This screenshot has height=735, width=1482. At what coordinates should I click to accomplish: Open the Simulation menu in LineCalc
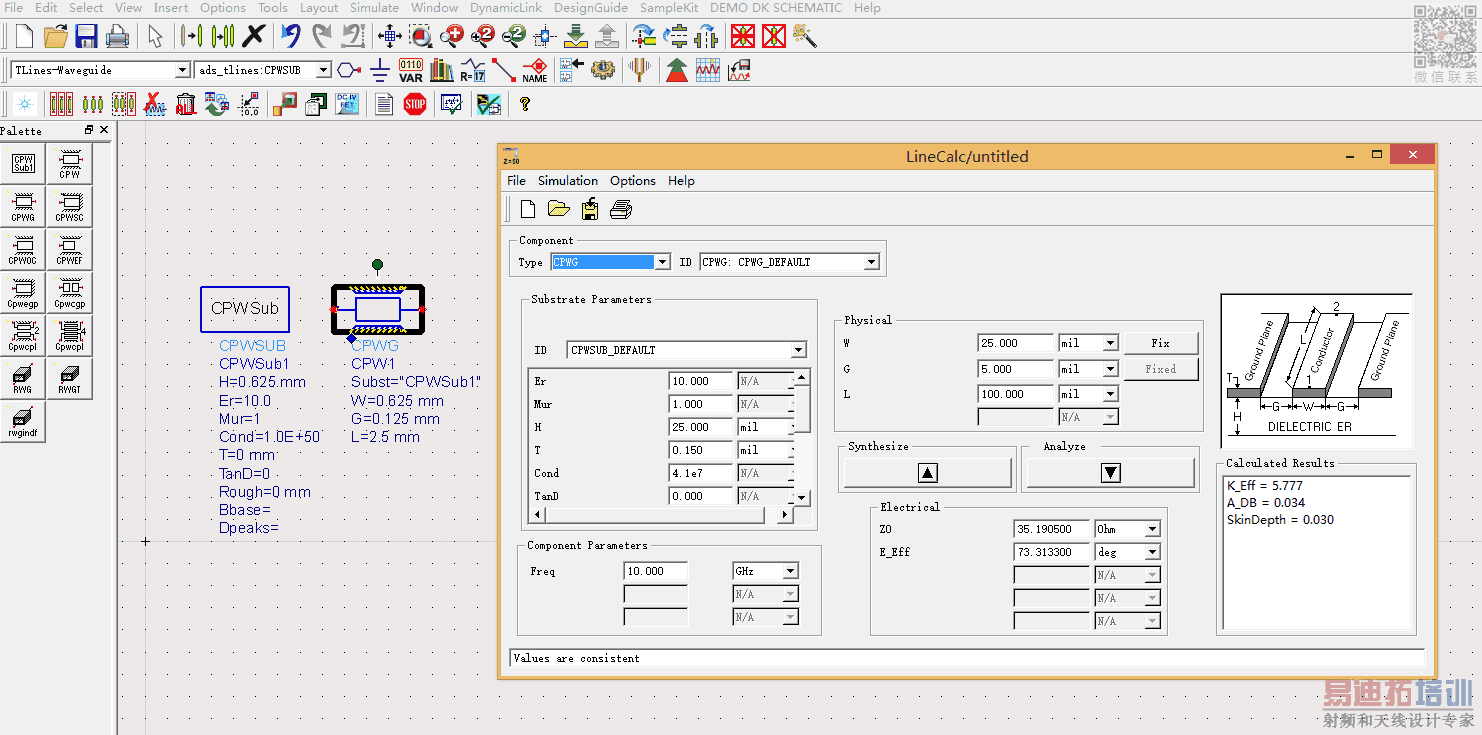[x=567, y=181]
